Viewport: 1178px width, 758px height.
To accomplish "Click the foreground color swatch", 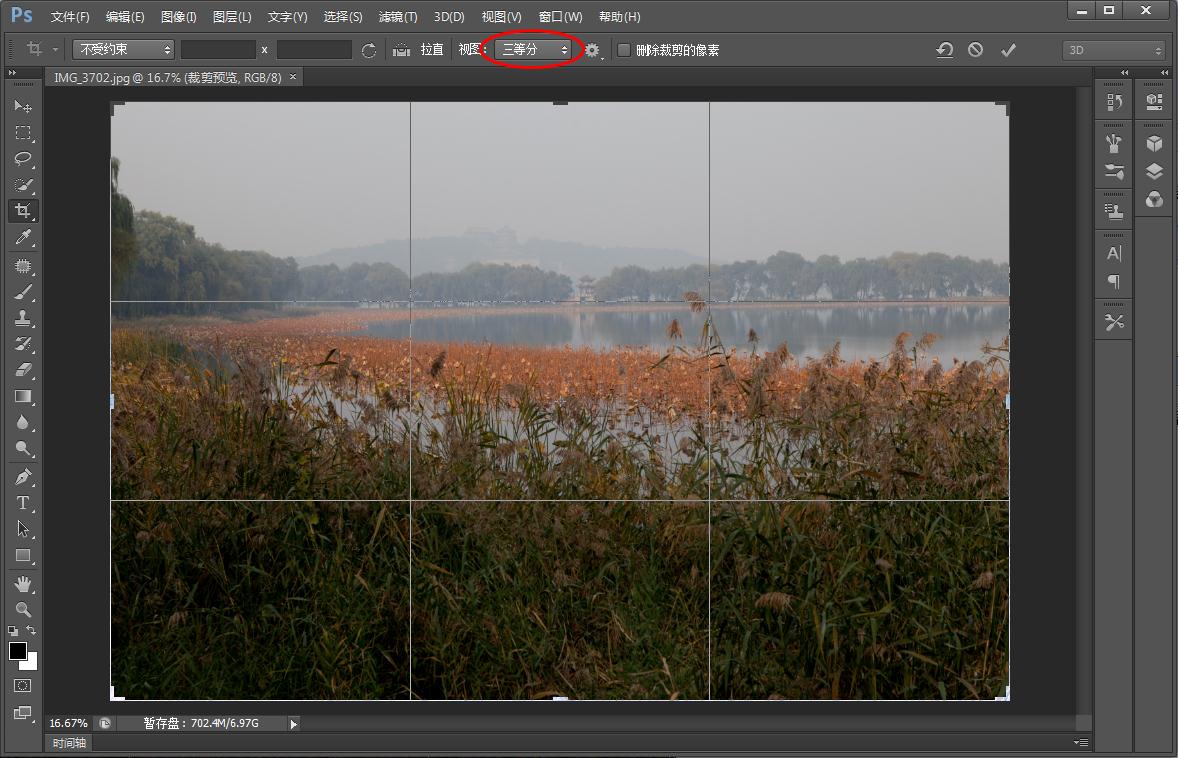I will tap(18, 651).
